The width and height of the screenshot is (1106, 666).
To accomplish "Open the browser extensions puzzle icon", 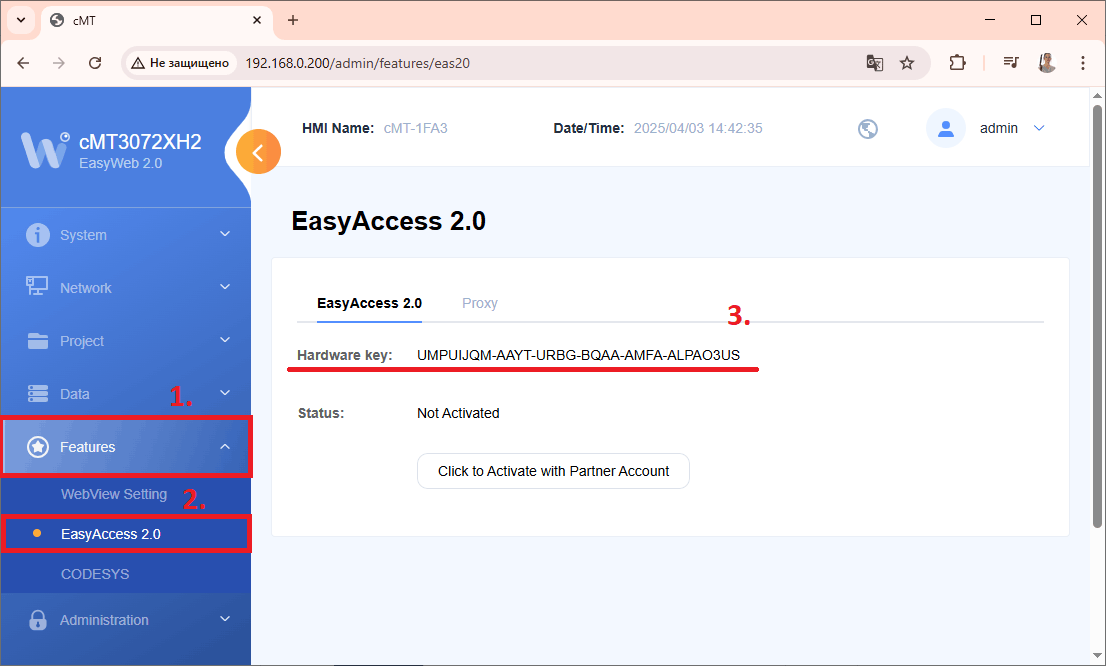I will coord(957,63).
